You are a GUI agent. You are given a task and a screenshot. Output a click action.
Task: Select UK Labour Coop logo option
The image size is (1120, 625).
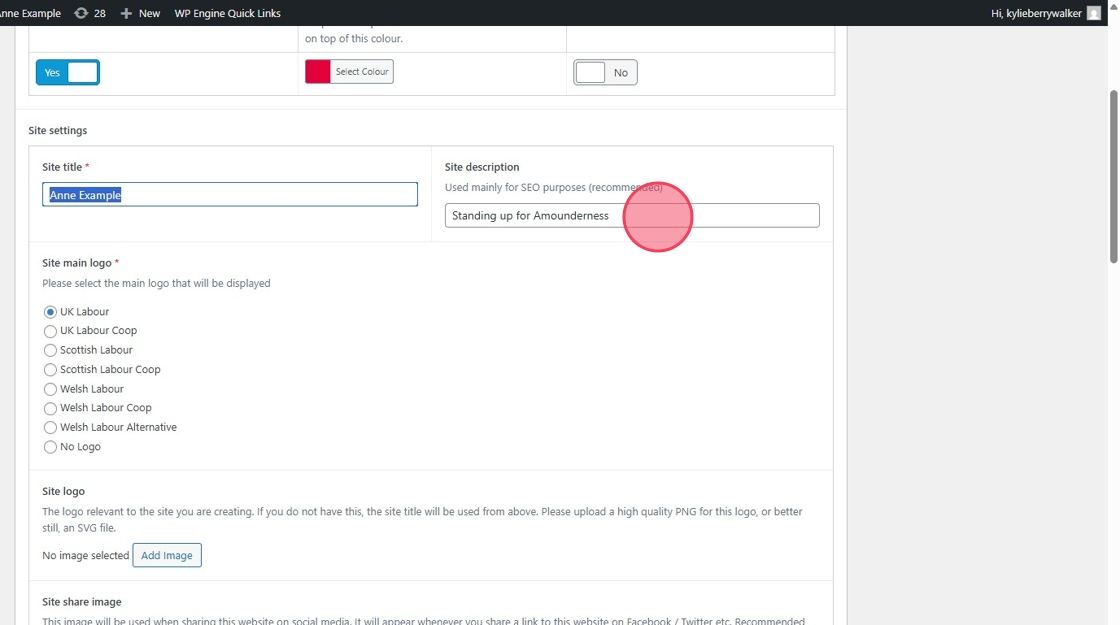(x=50, y=331)
